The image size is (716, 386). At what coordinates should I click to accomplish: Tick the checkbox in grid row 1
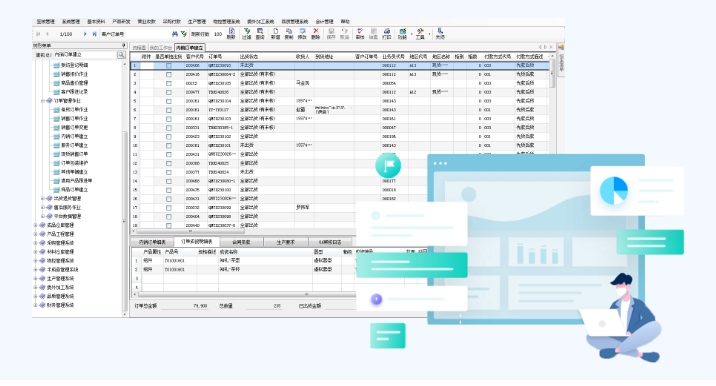coord(168,66)
